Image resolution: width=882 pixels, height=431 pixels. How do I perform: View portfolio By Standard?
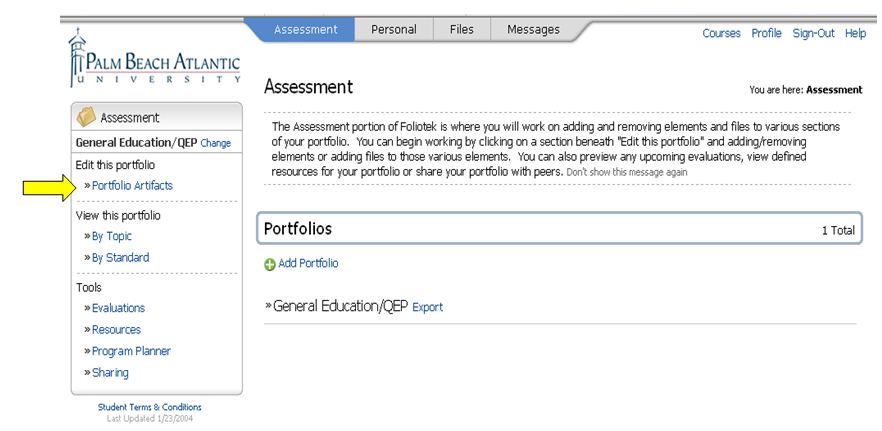120,257
